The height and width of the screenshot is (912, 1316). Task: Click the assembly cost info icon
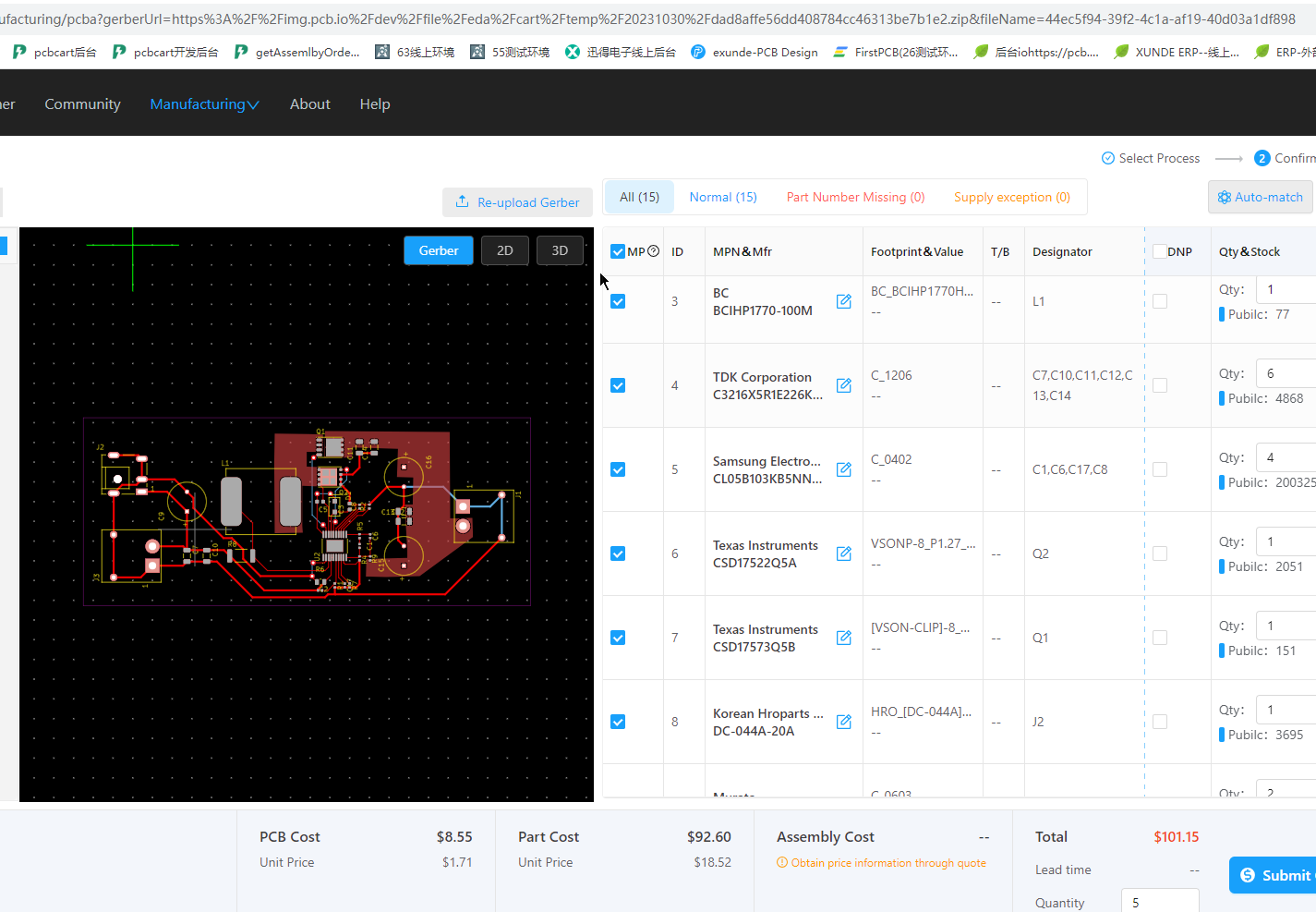(782, 863)
